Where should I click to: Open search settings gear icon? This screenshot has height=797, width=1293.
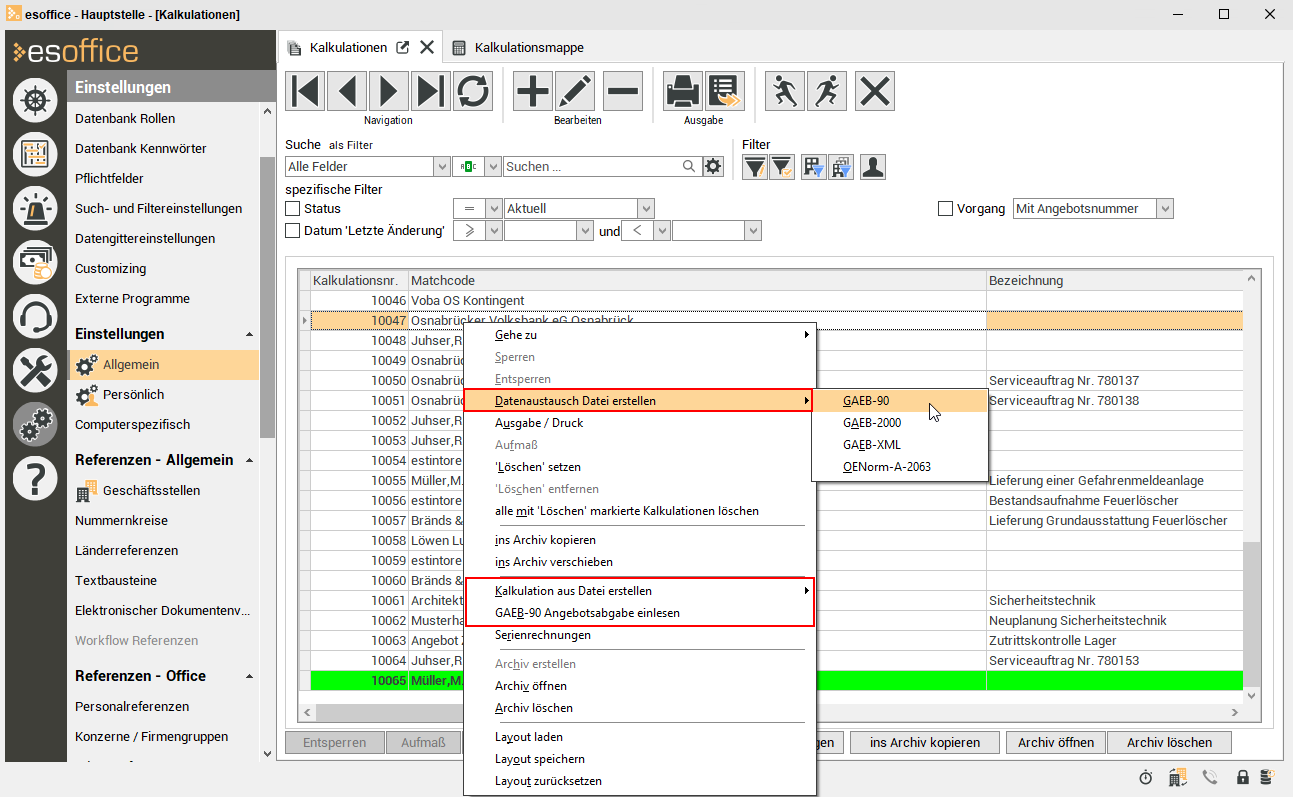pyautogui.click(x=713, y=167)
